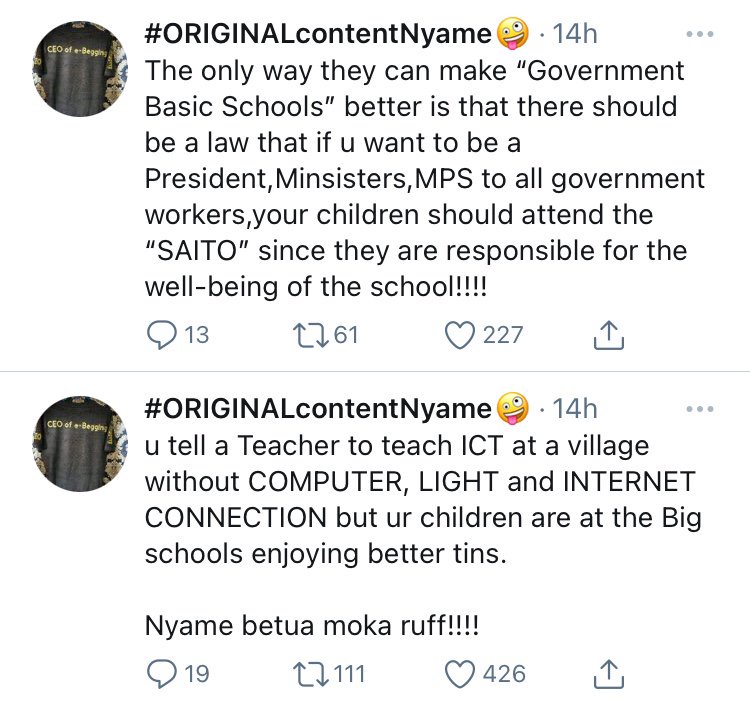Open first tweet via its 14h timestamp

coord(575,35)
